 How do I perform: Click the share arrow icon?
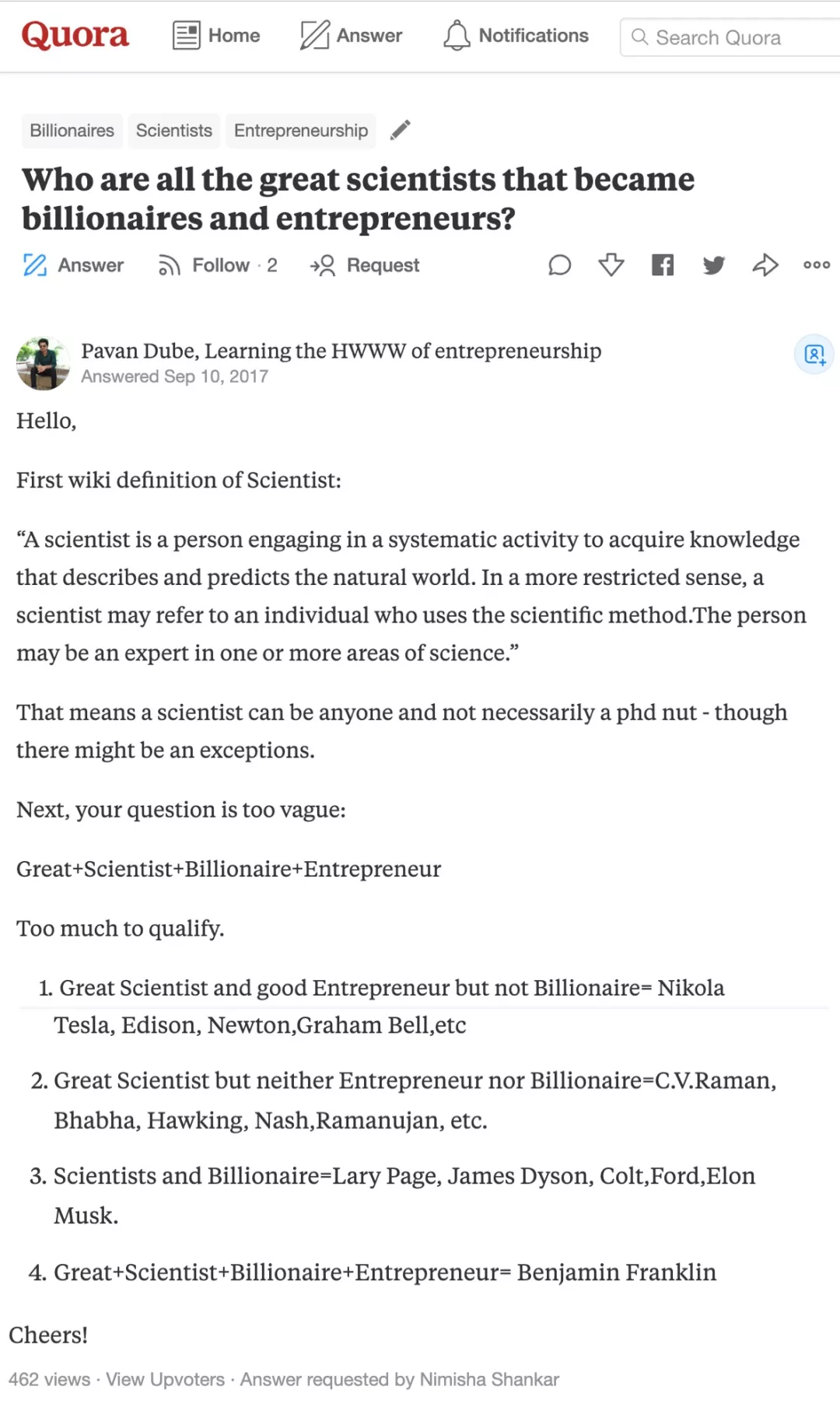[765, 265]
